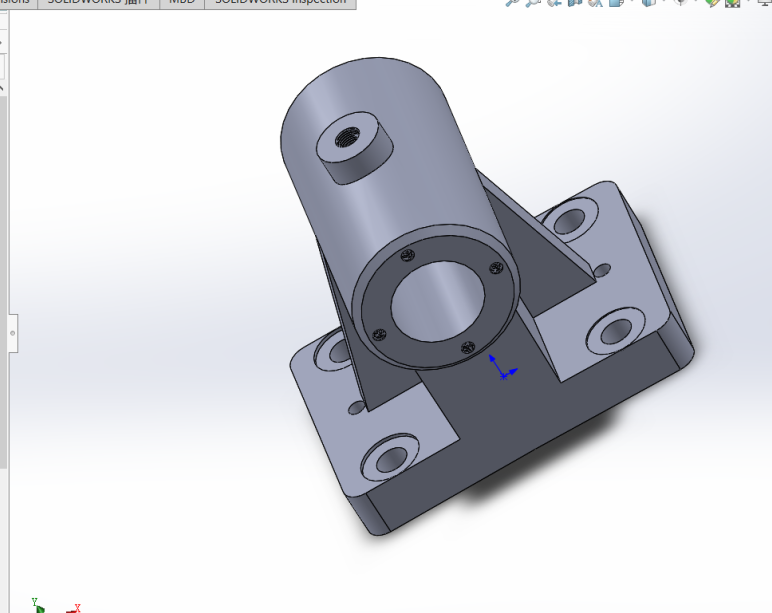The width and height of the screenshot is (772, 613).
Task: Activate the Section View icon
Action: pos(575,2)
